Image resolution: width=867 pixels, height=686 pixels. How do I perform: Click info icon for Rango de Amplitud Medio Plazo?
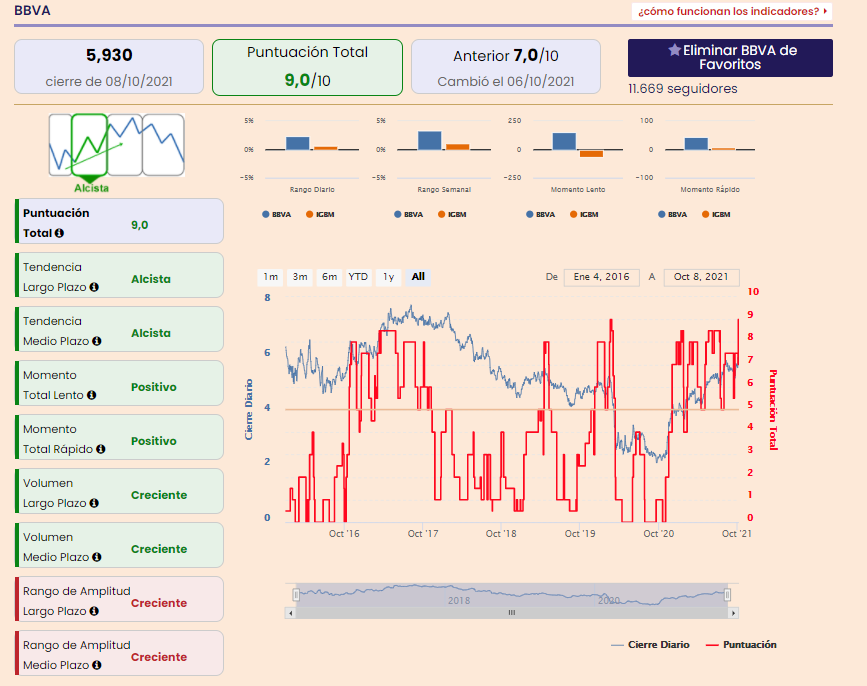pyautogui.click(x=97, y=665)
